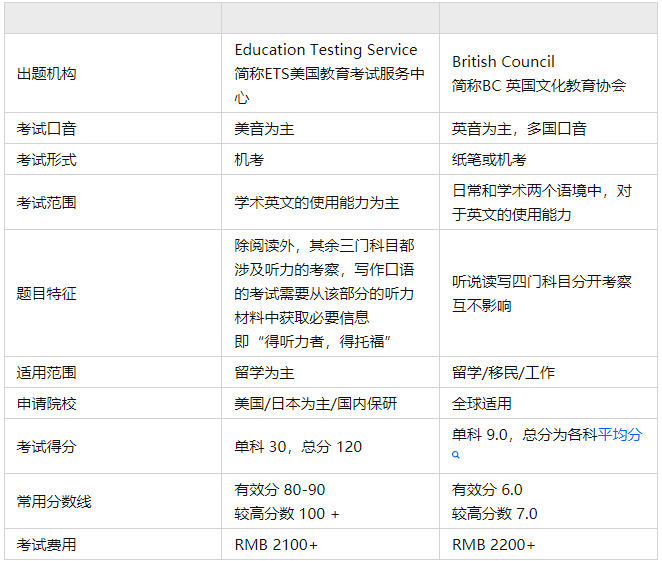Select the 考试形式 row label
This screenshot has width=662, height=561.
46,160
